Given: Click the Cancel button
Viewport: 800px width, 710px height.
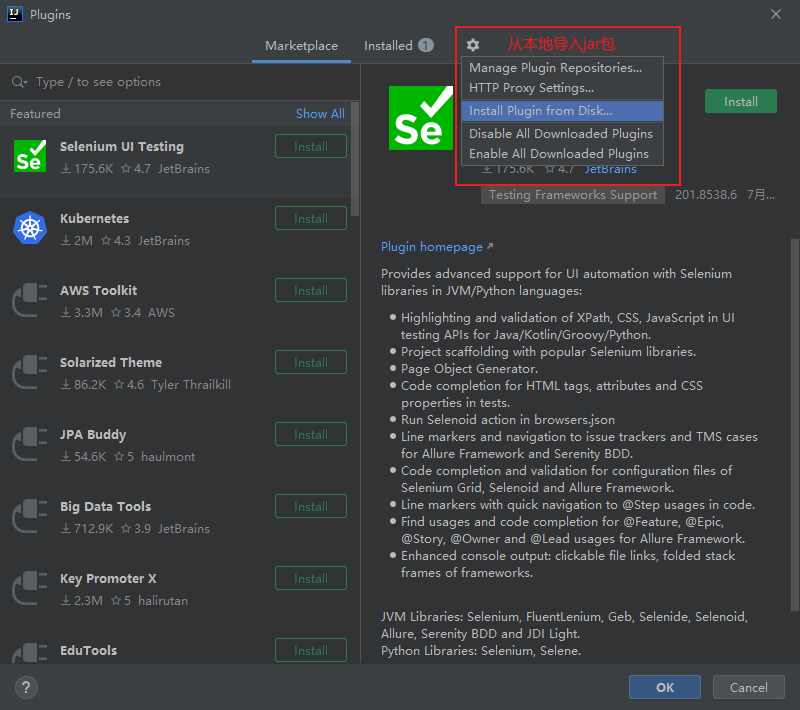Looking at the screenshot, I should tap(748, 687).
